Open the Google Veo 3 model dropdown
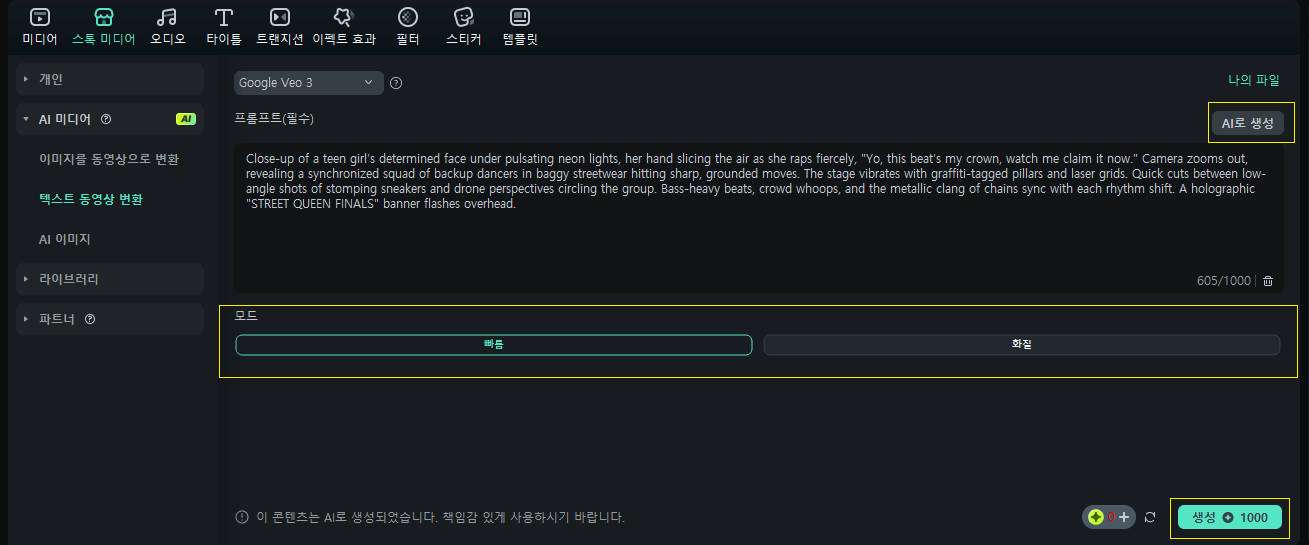Viewport: 1309px width, 545px height. tap(308, 82)
